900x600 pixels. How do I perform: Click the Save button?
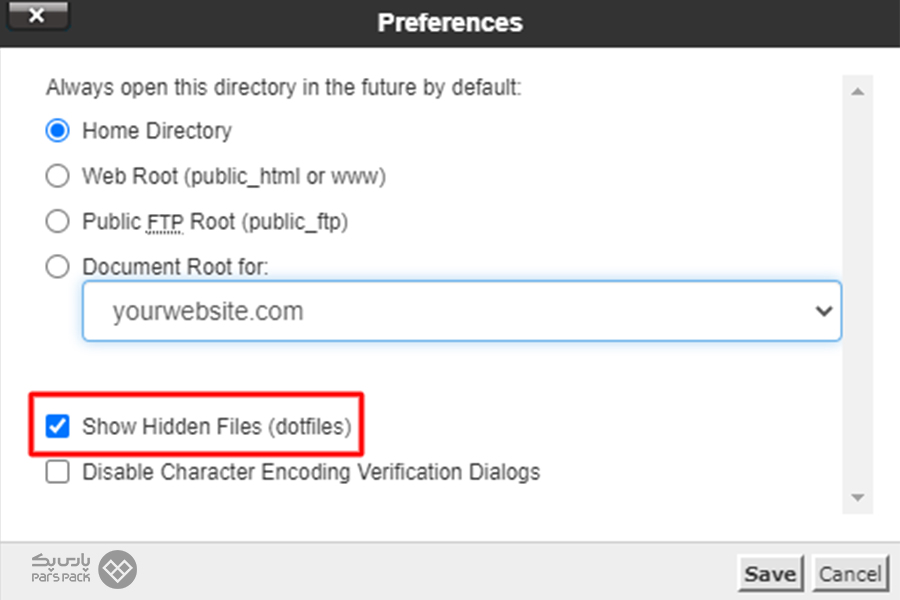click(769, 574)
